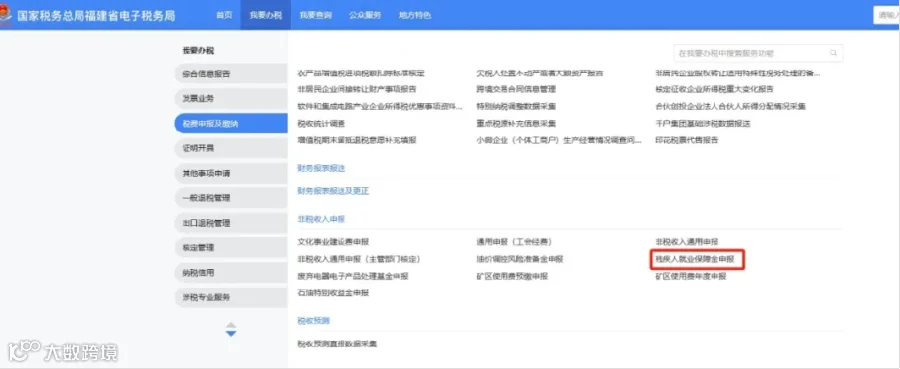900x369 pixels.
Task: Open 跨境交易合同信息管理
Action: tap(516, 90)
